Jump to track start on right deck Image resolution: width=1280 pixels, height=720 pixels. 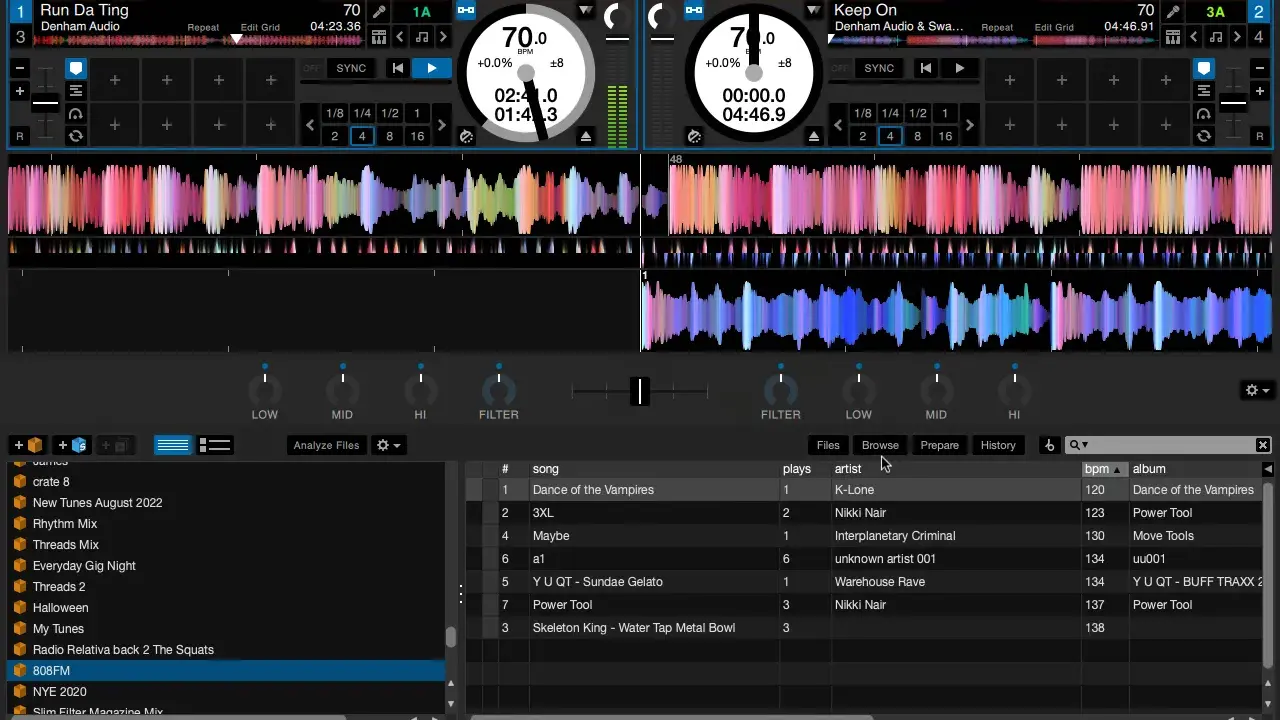click(926, 68)
